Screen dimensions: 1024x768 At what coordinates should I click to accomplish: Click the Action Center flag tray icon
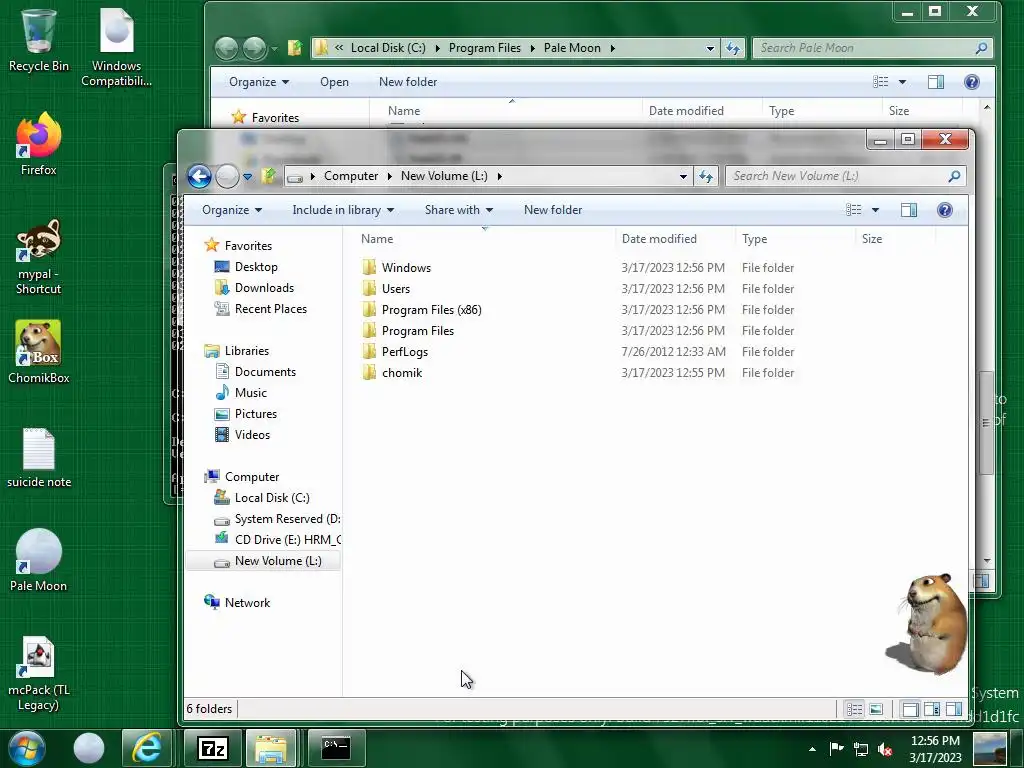[x=837, y=748]
